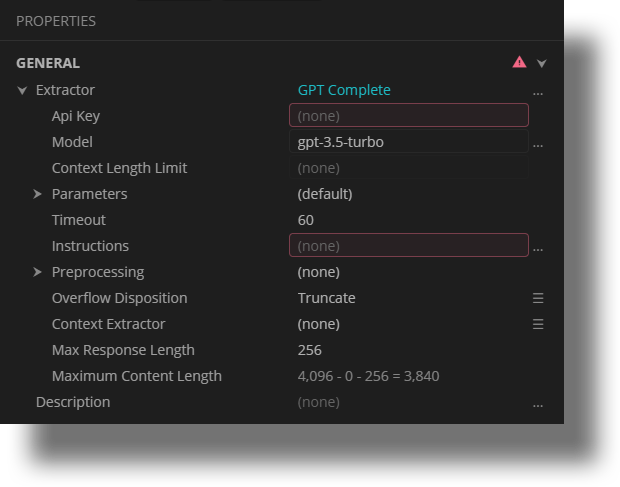Open the Model ellipsis picker
Screen dimensions: 620x487
point(538,143)
